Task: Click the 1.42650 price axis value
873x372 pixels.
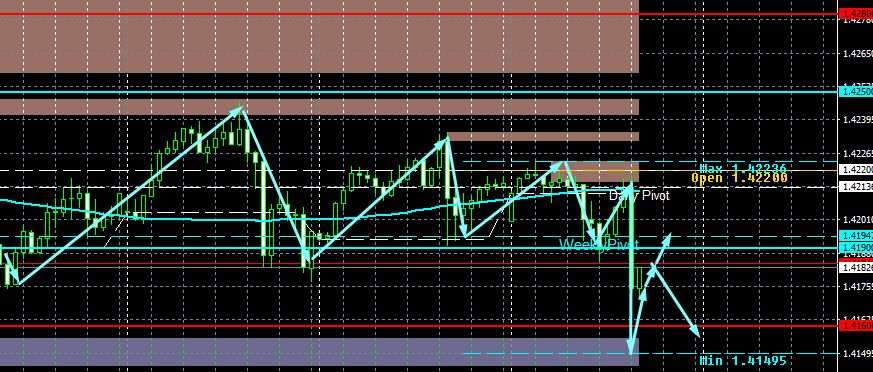Action: [x=857, y=53]
